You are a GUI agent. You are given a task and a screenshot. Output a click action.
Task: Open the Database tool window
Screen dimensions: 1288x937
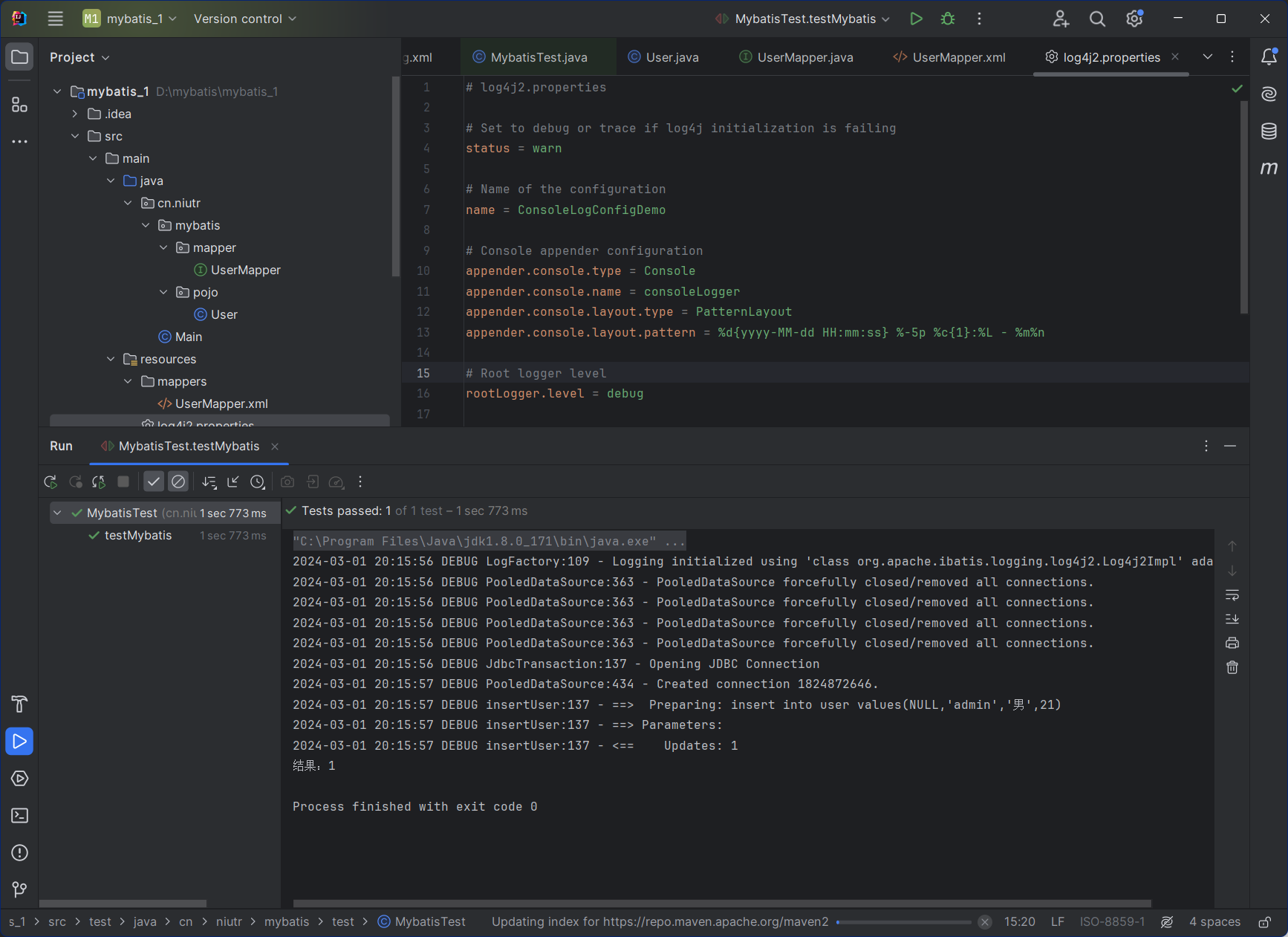[1269, 132]
